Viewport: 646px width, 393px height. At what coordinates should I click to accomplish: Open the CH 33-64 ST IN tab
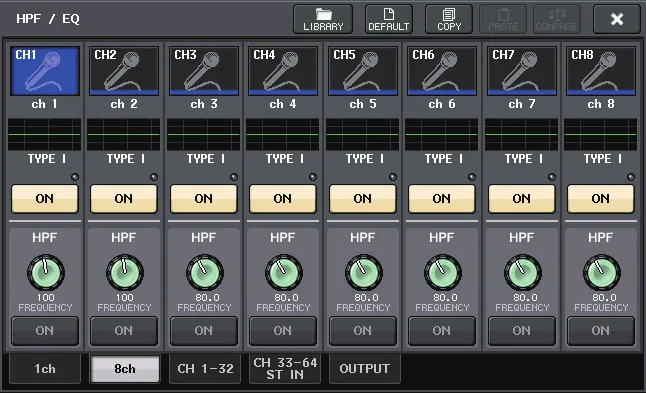click(285, 369)
